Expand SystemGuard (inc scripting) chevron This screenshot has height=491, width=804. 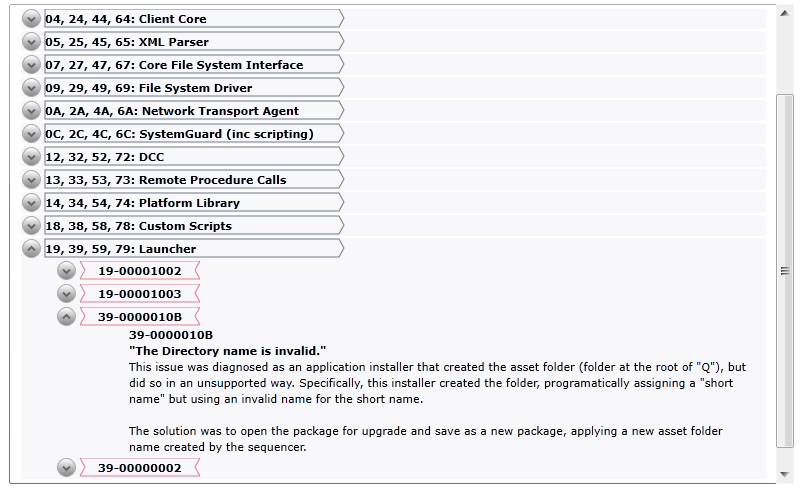pos(31,134)
